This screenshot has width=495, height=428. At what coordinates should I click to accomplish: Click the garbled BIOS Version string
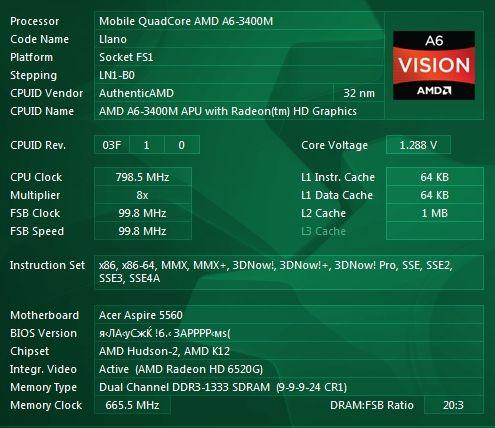click(289, 333)
